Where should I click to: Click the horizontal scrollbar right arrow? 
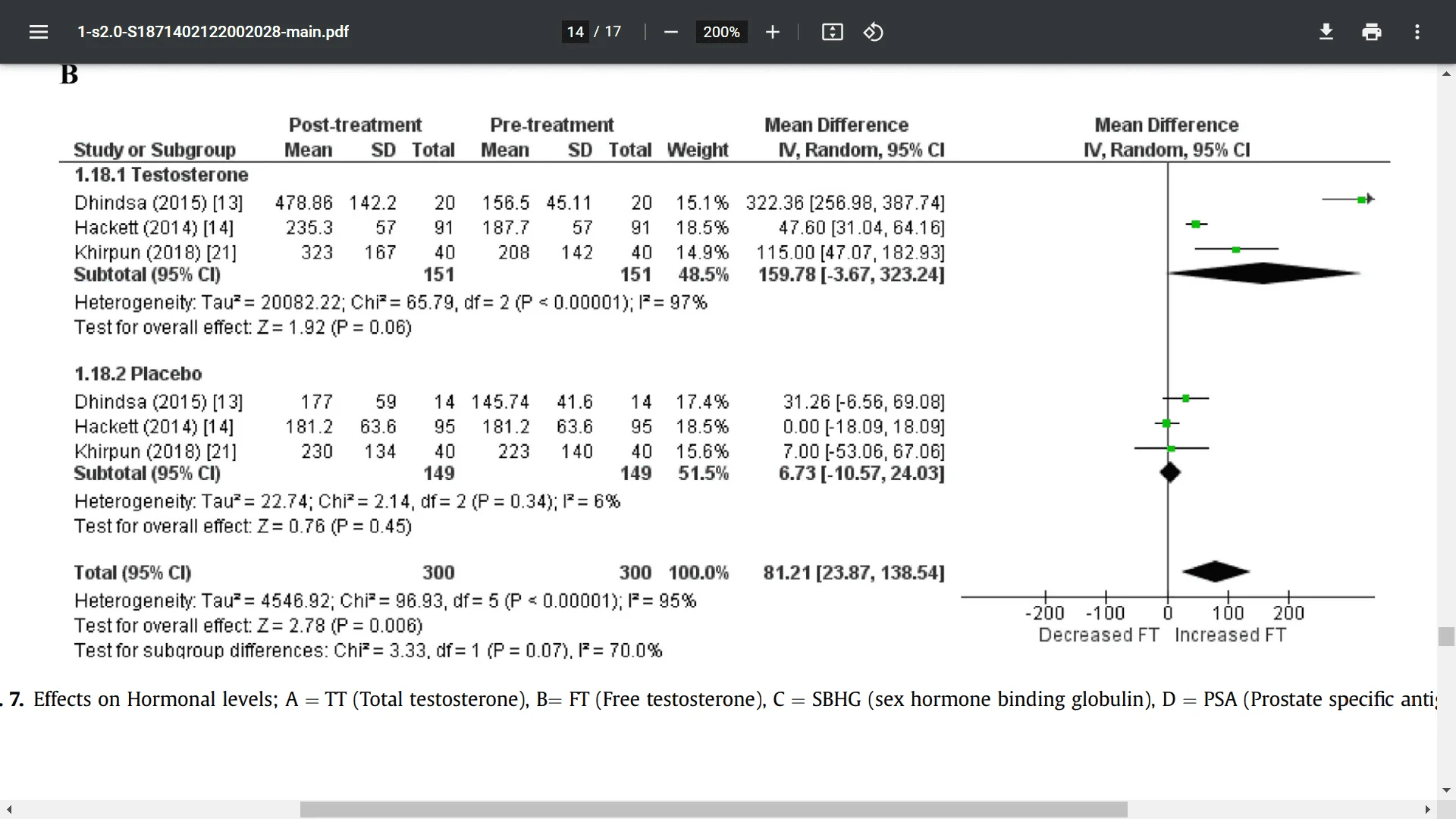pos(1427,810)
